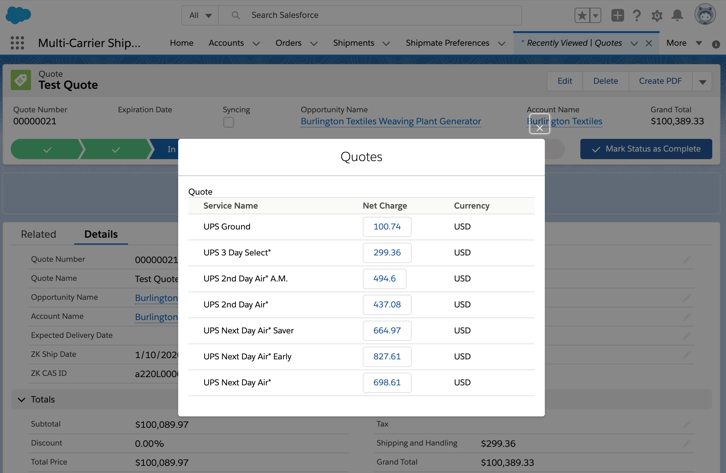This screenshot has height=473, width=726.
Task: Click the user avatar profile icon
Action: click(x=705, y=14)
